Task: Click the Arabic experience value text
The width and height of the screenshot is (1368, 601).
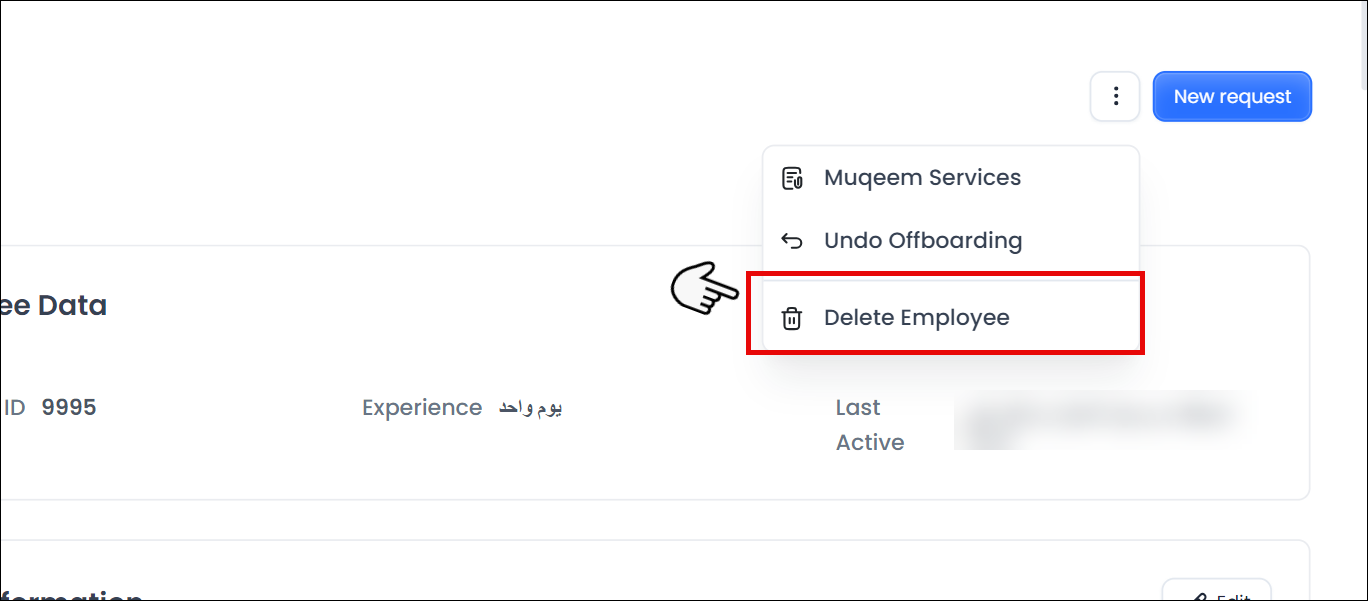Action: pyautogui.click(x=530, y=408)
